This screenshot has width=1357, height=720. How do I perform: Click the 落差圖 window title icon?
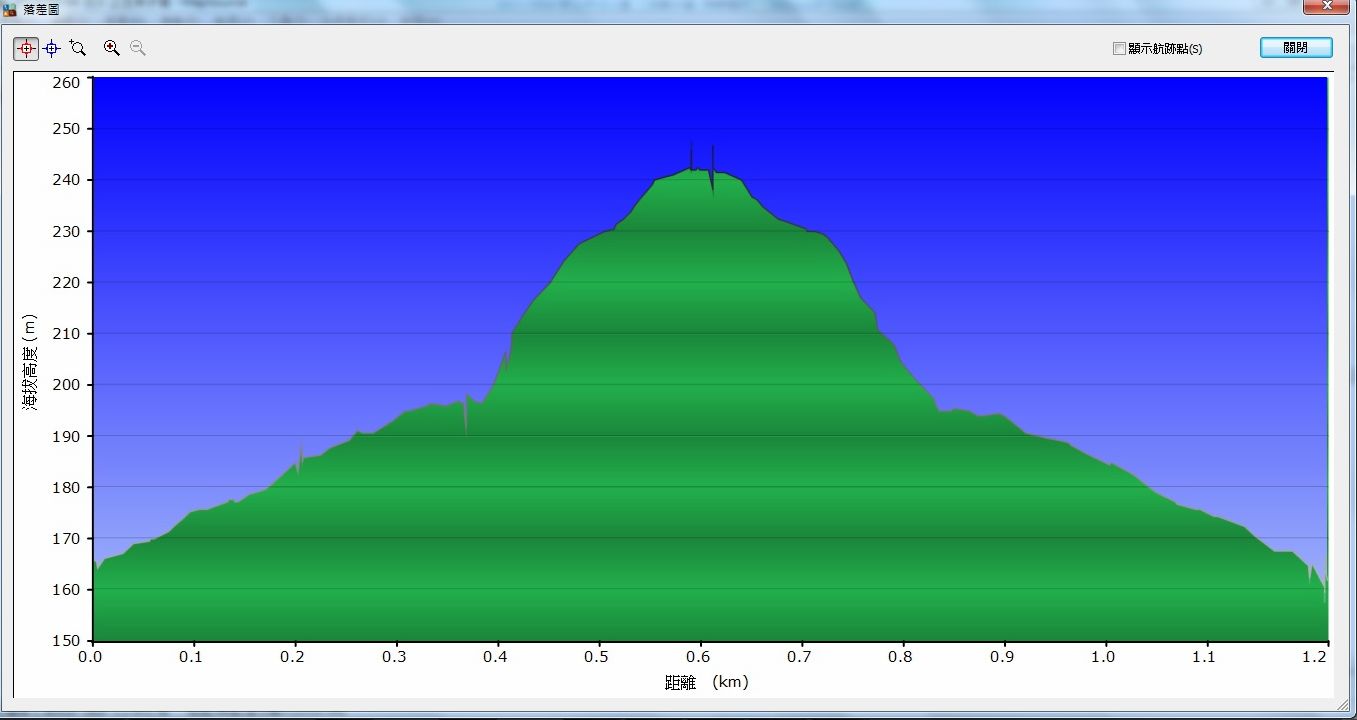(9, 8)
